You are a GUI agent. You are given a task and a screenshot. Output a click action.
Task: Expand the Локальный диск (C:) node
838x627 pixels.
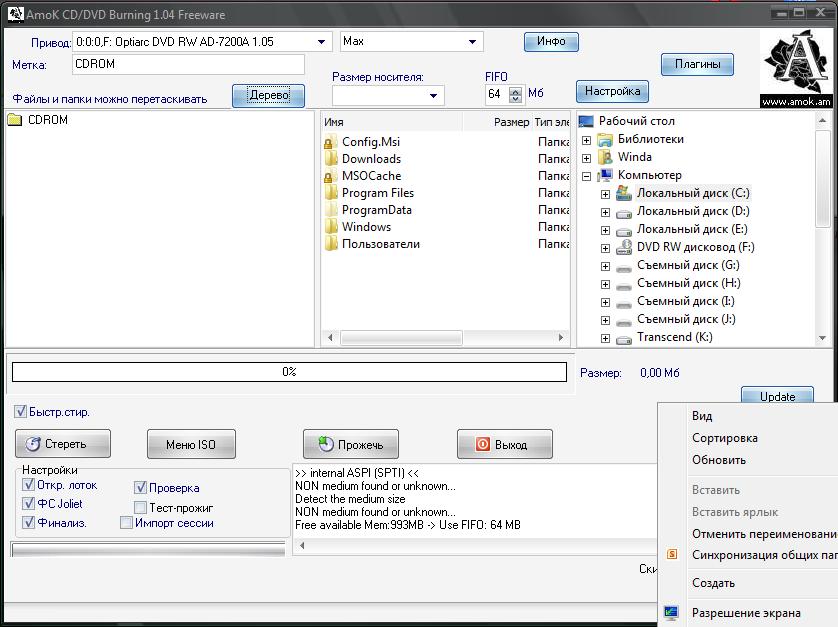(x=605, y=195)
